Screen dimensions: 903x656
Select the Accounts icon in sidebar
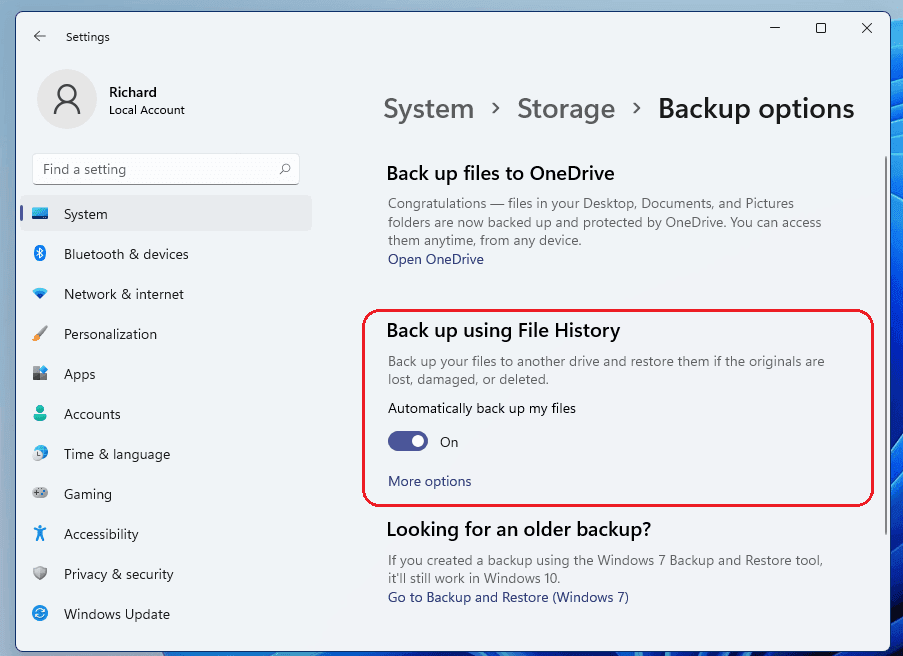pyautogui.click(x=39, y=414)
